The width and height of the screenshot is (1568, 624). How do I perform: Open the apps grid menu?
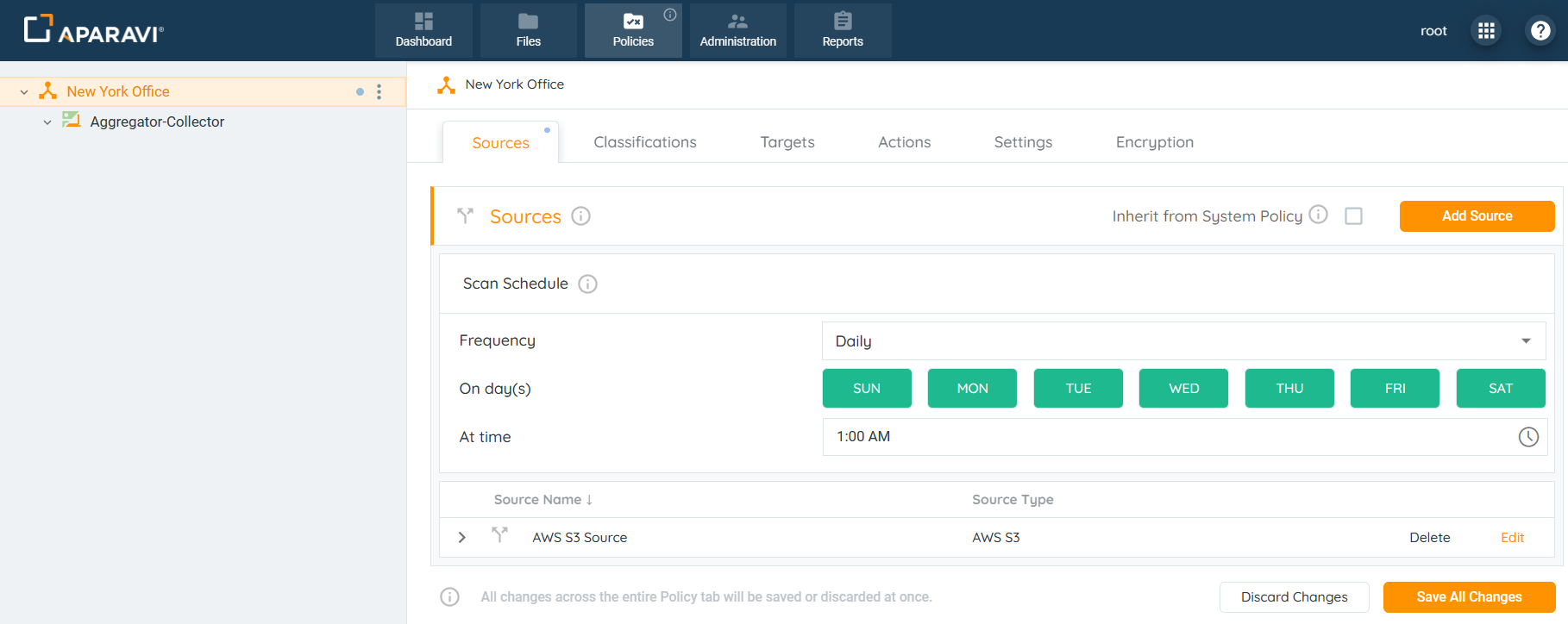point(1486,31)
